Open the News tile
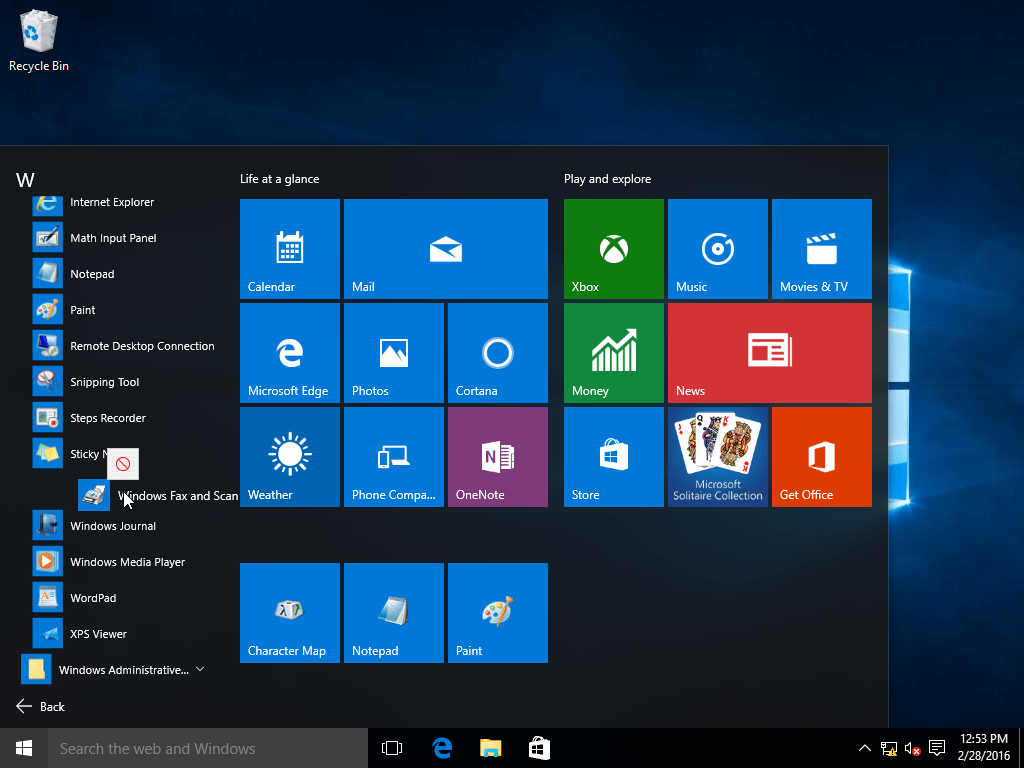Screen dimensions: 1024x768 point(769,353)
